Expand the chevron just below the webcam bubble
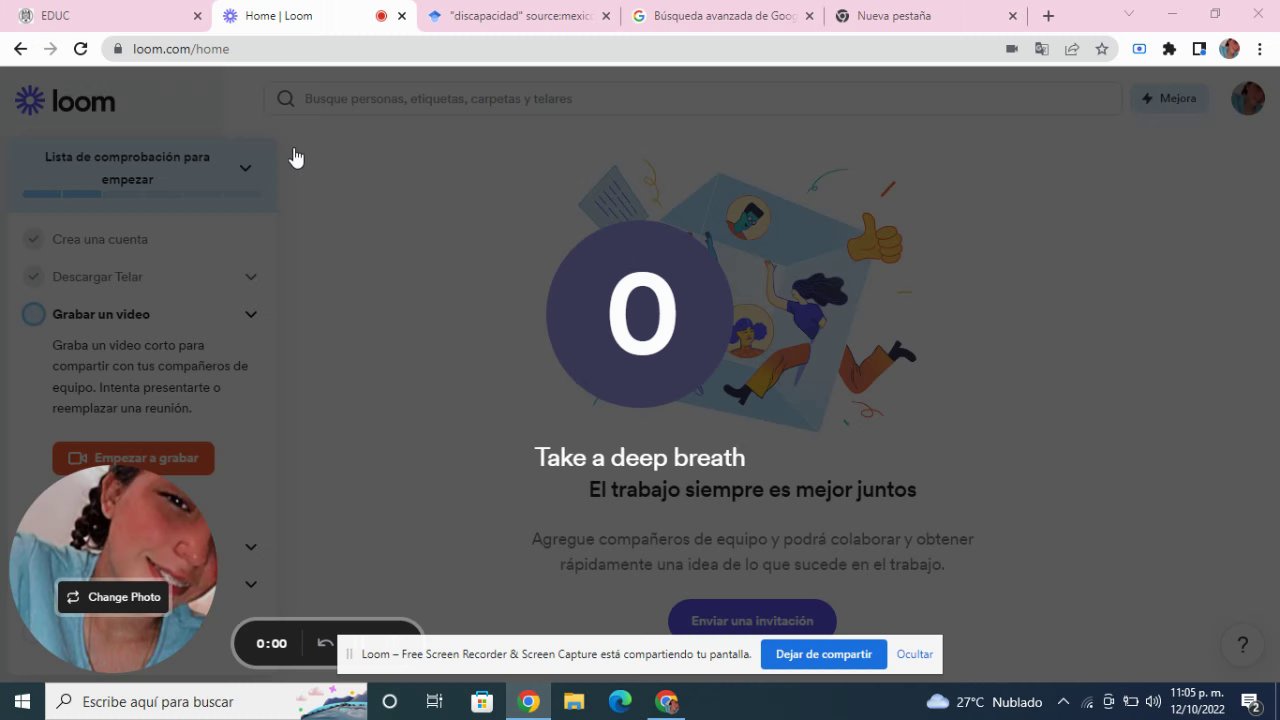This screenshot has width=1280, height=720. [x=251, y=547]
